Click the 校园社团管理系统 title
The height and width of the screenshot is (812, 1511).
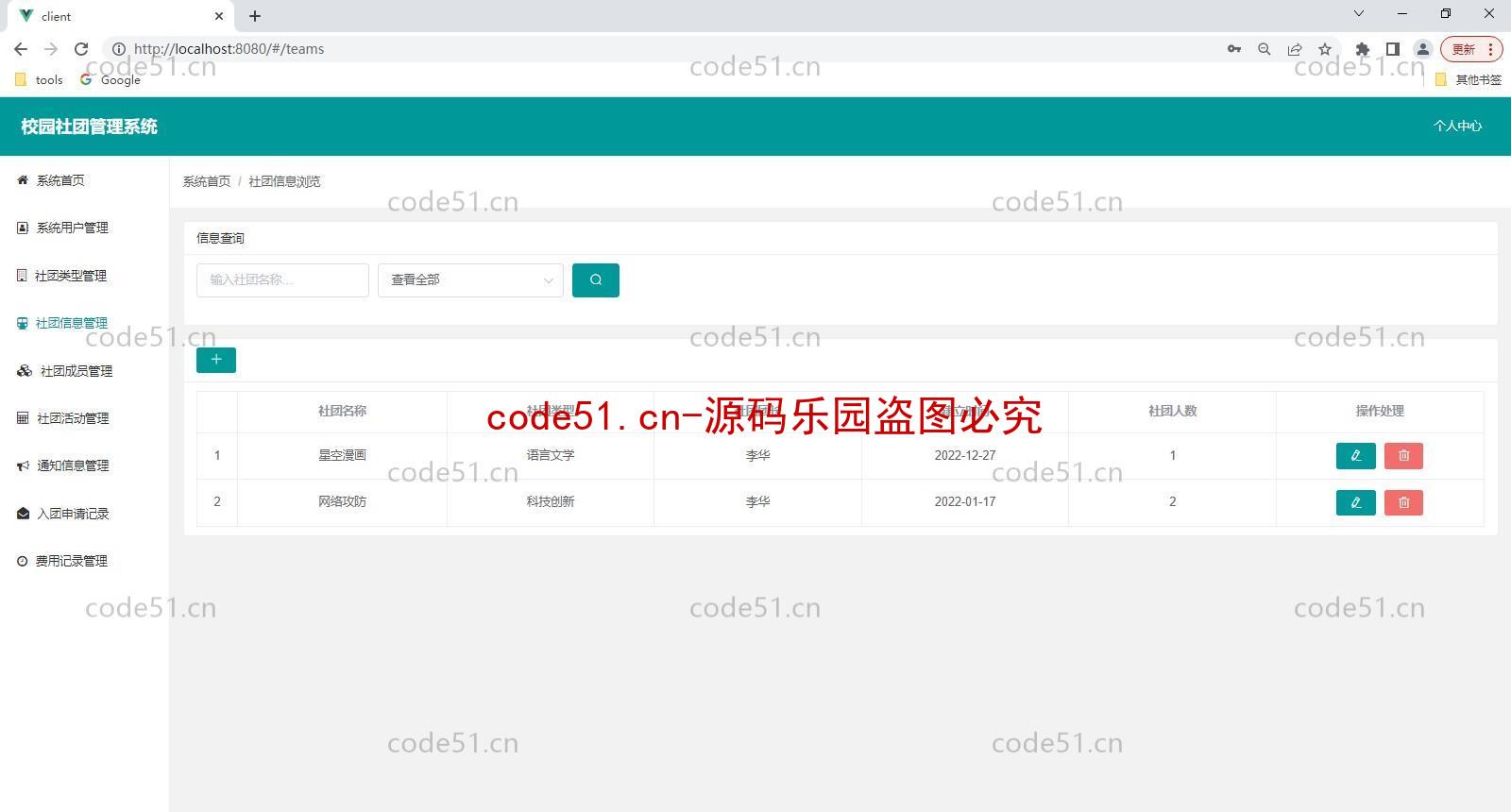point(90,127)
